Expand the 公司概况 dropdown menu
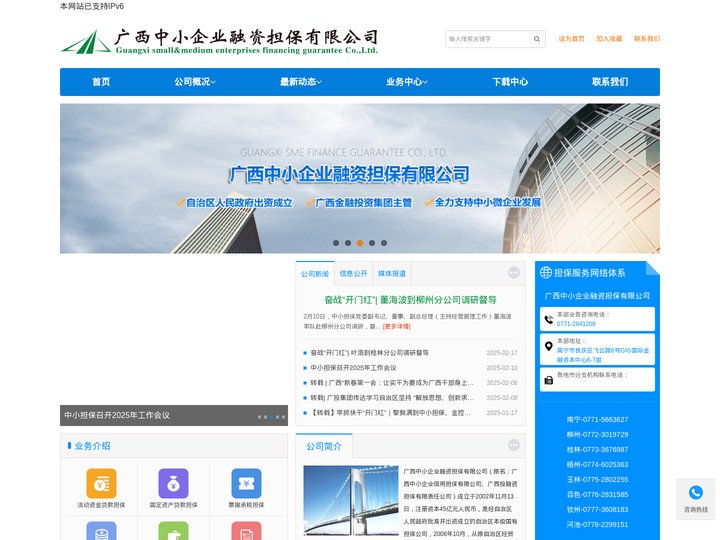The width and height of the screenshot is (720, 540). pos(195,82)
